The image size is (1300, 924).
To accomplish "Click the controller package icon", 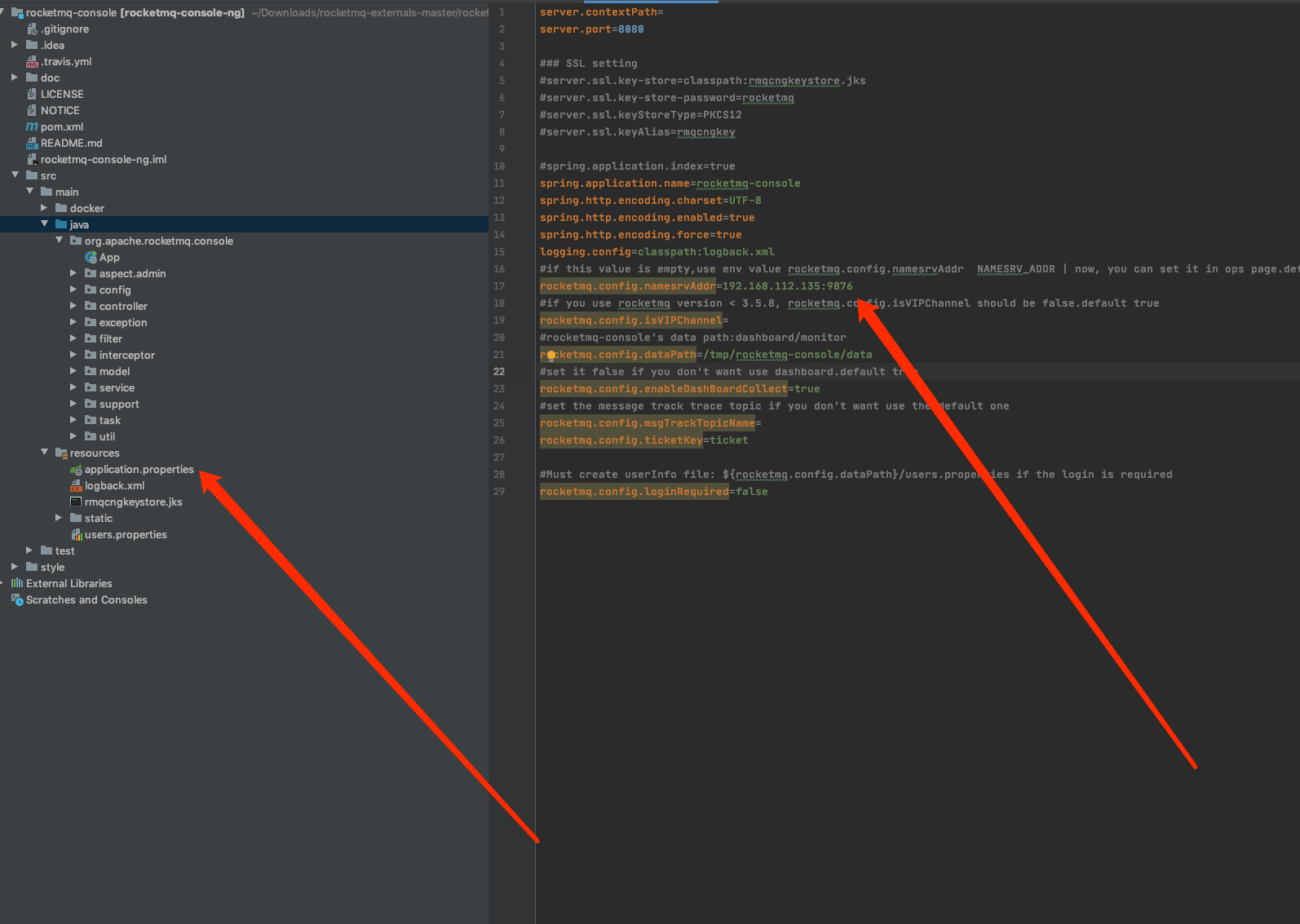I will pyautogui.click(x=91, y=307).
